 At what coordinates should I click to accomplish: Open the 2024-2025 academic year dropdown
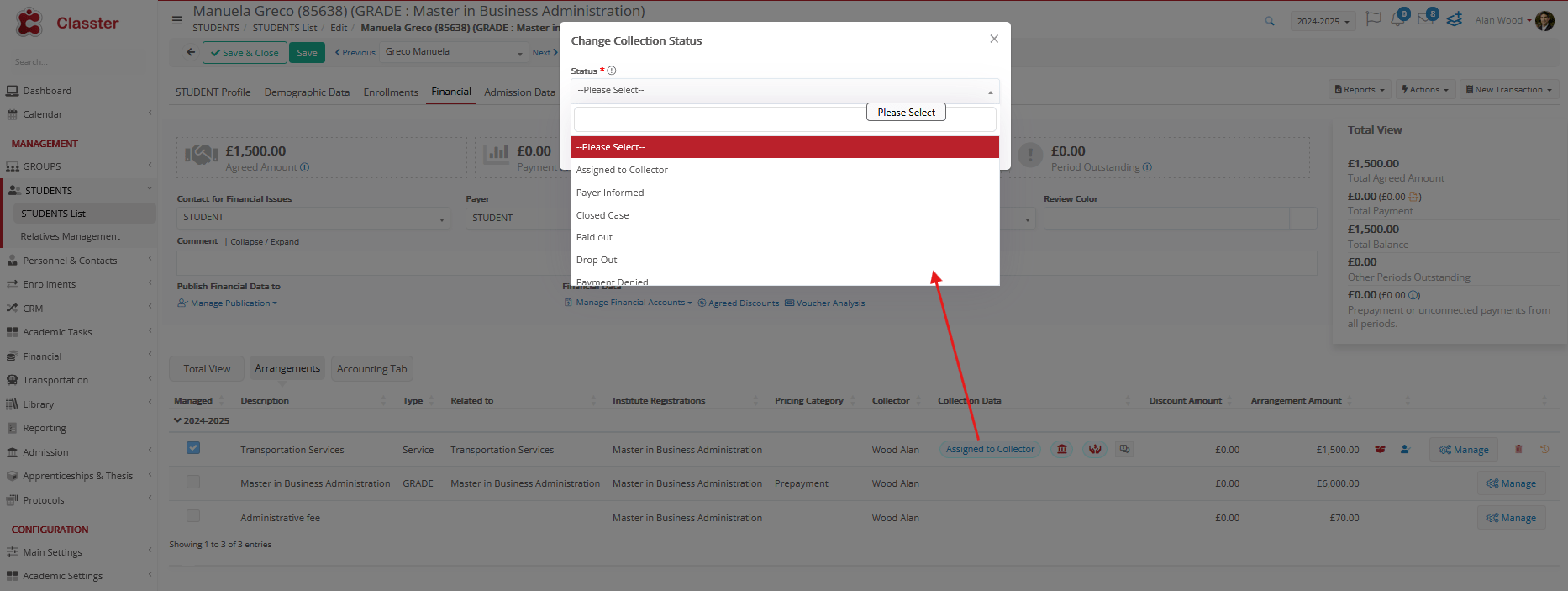[x=1323, y=21]
